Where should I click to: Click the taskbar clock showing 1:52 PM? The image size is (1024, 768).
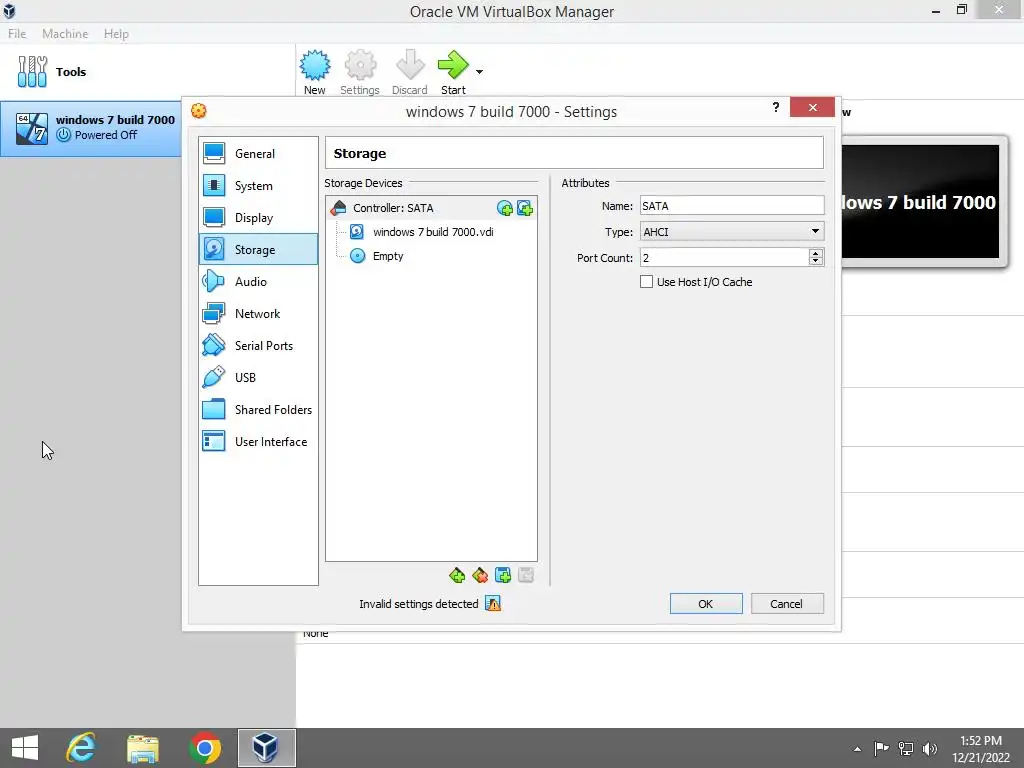(x=981, y=749)
